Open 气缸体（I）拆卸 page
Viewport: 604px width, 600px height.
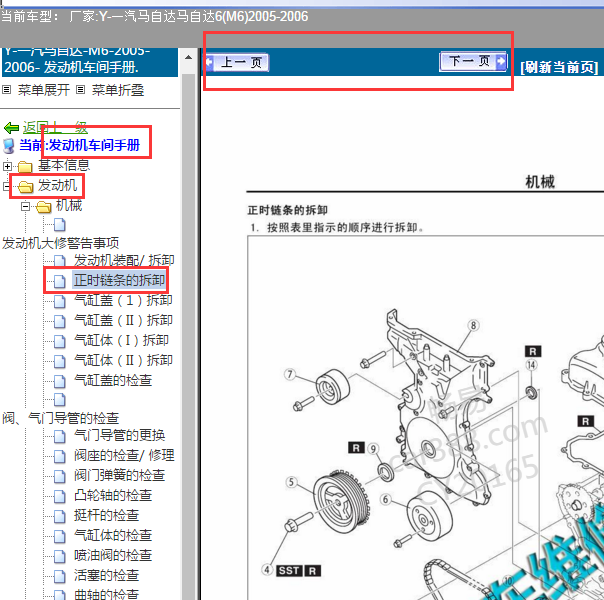(121, 340)
